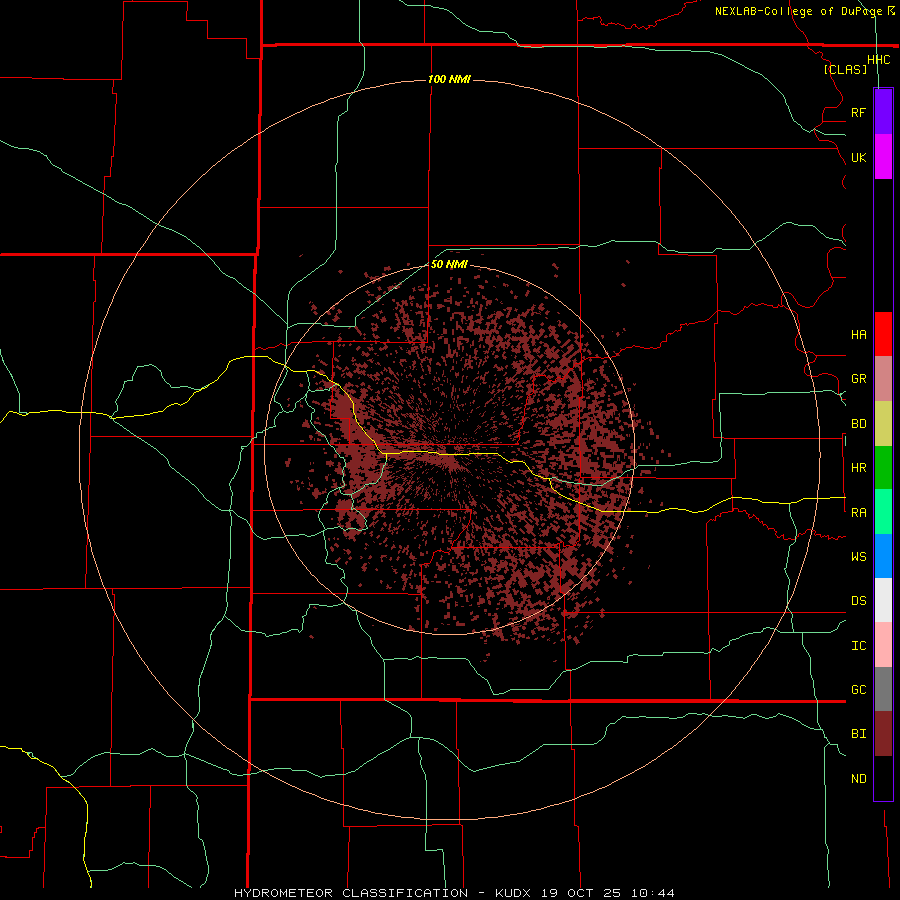Click the WS blue legend swatch

pos(883,556)
